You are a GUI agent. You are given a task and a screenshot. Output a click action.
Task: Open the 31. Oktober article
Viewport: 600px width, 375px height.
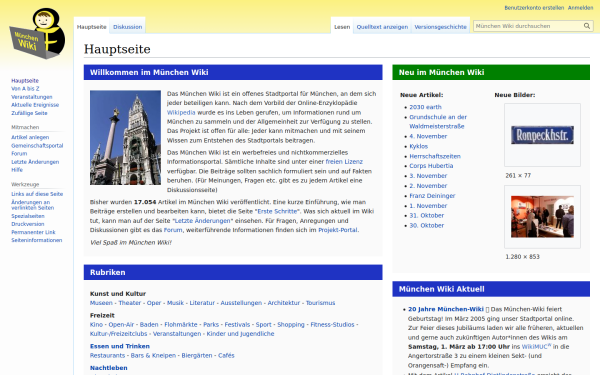(x=426, y=215)
